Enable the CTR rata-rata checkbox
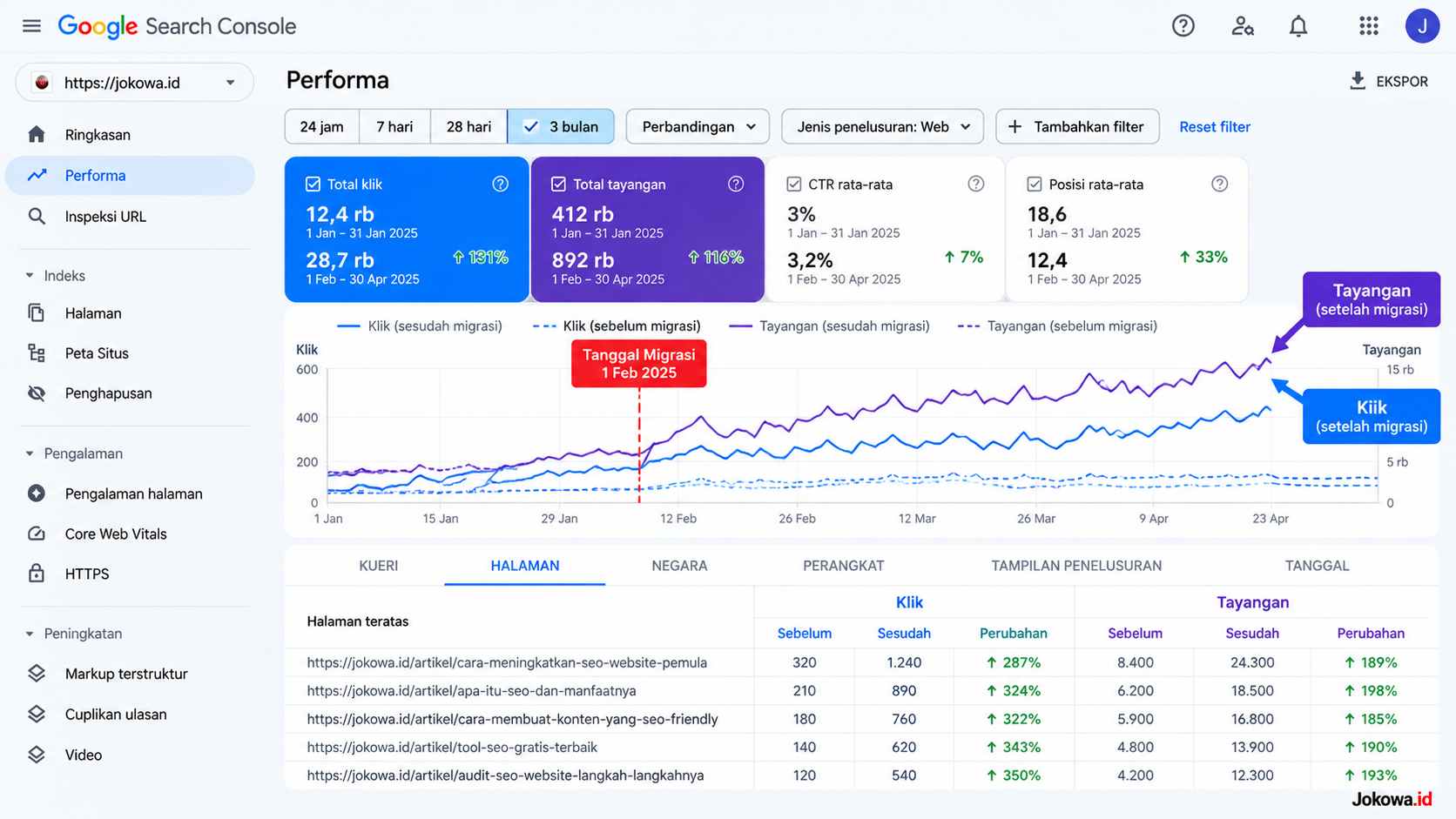This screenshot has width=1456, height=819. coord(793,184)
